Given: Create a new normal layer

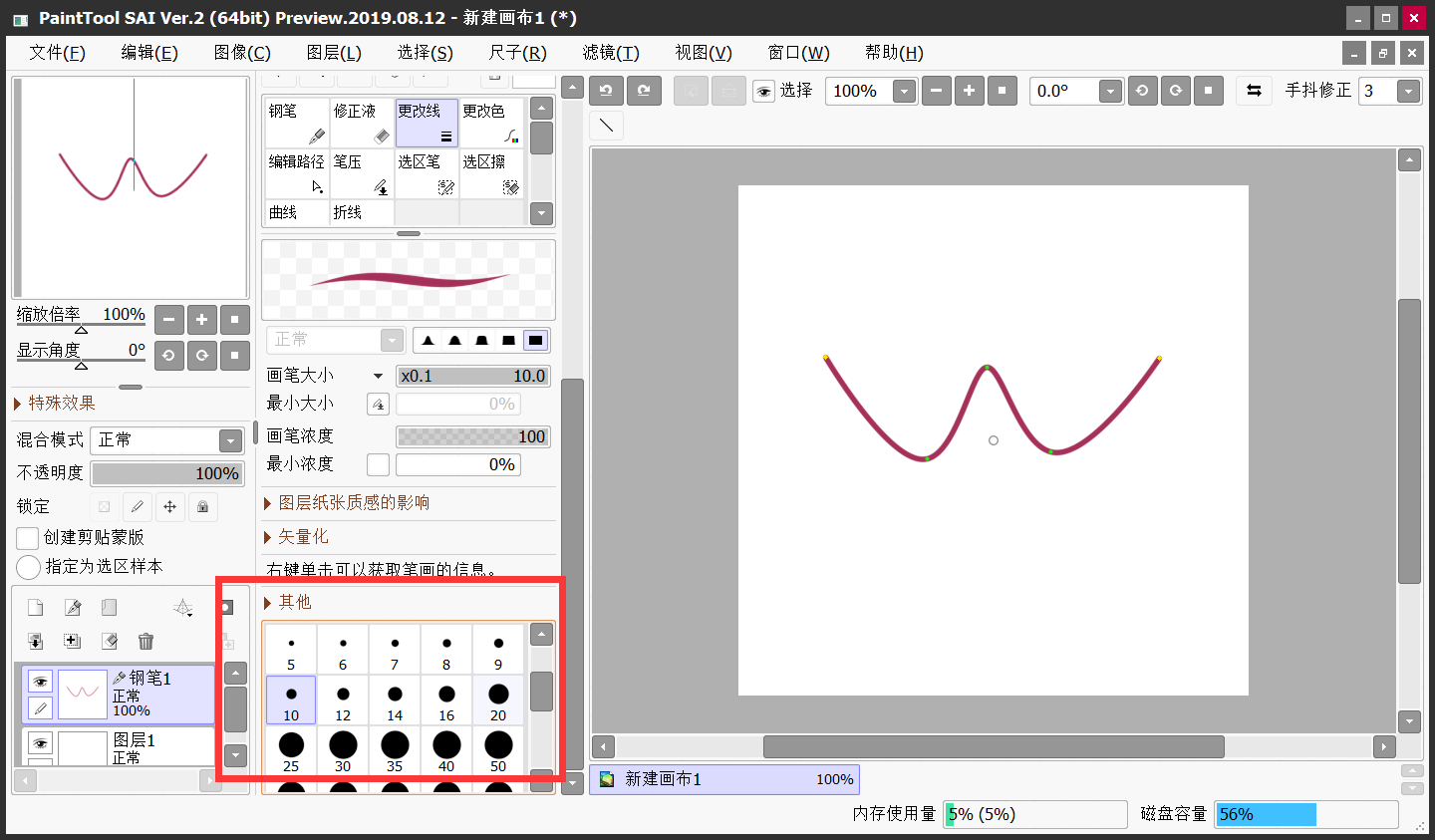Looking at the screenshot, I should pos(35,608).
